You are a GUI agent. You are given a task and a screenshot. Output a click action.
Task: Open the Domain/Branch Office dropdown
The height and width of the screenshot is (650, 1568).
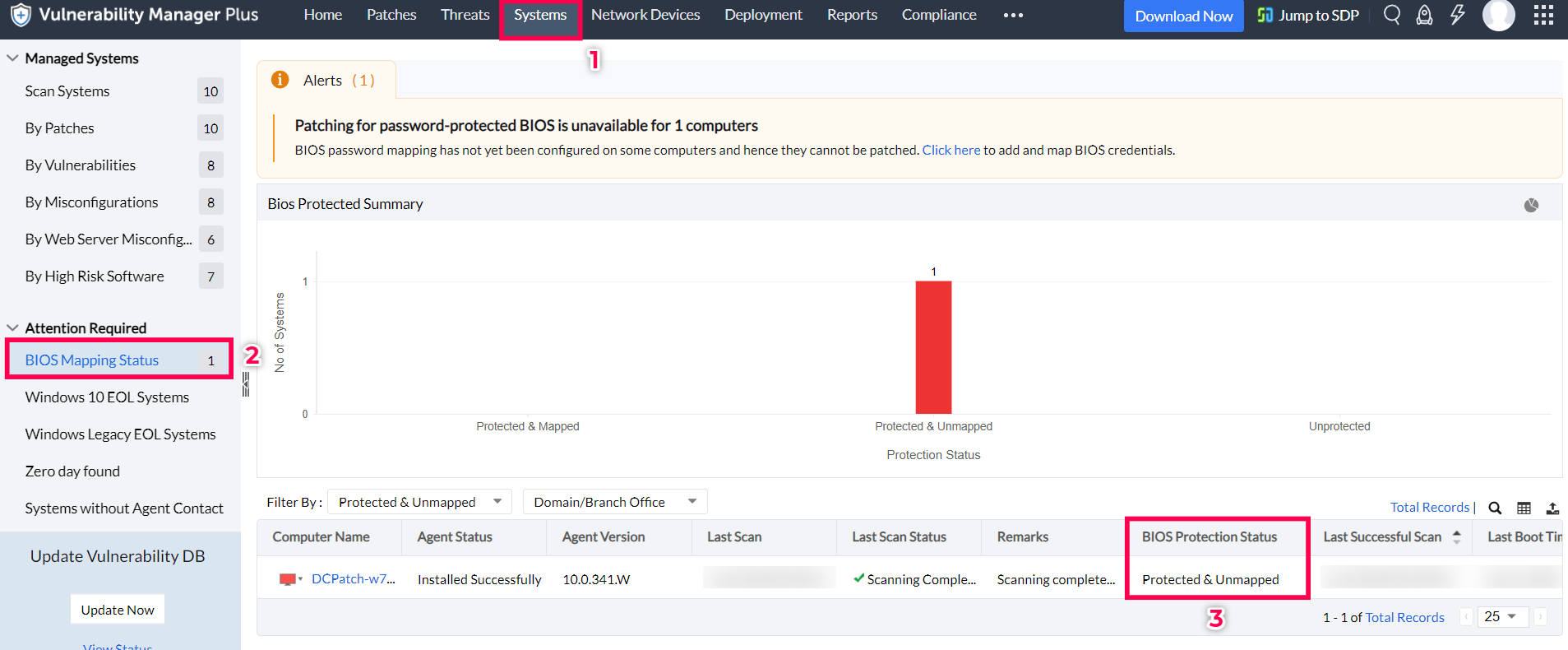pyautogui.click(x=615, y=502)
